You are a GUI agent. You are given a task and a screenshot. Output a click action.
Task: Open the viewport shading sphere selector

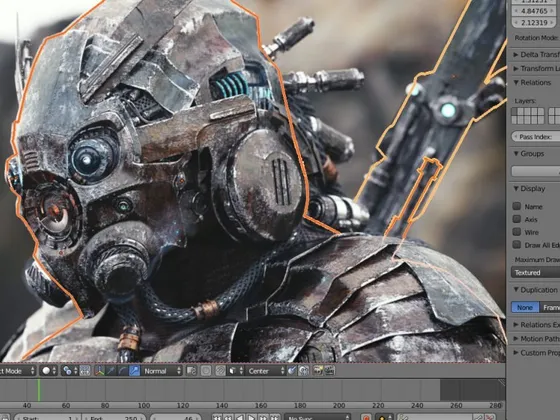49,371
